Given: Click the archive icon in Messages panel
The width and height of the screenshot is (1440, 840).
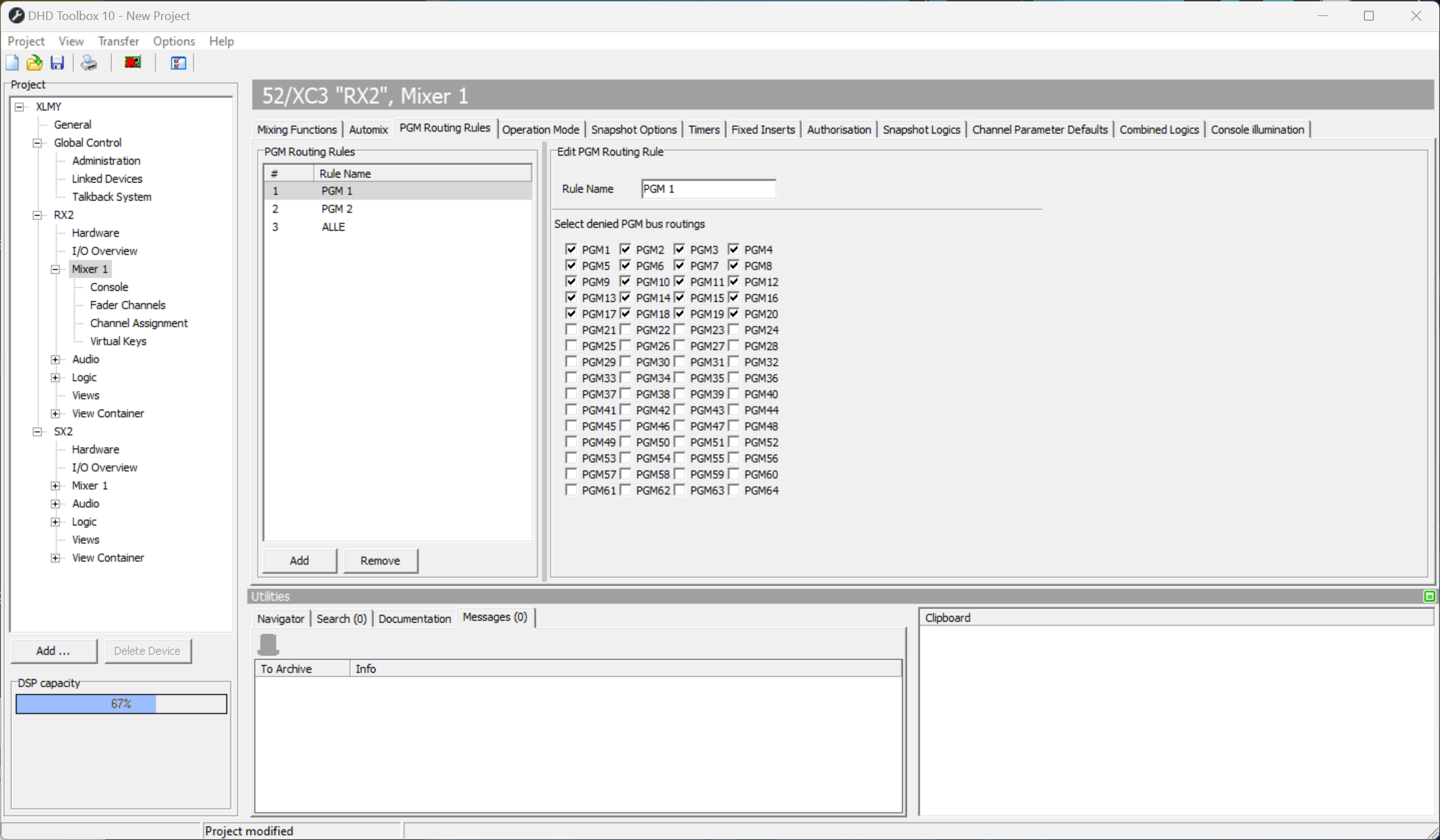Looking at the screenshot, I should coord(268,644).
